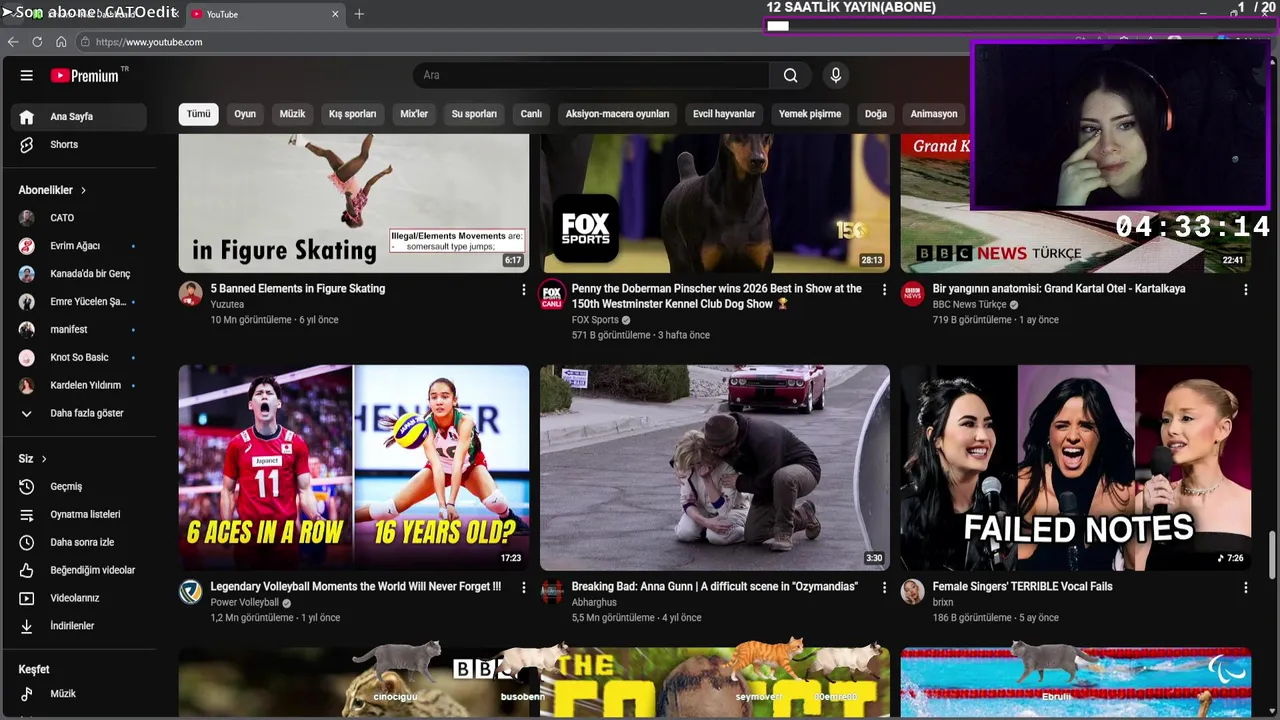Click the Abharghus channel name
The width and height of the screenshot is (1280, 720).
pyautogui.click(x=594, y=603)
